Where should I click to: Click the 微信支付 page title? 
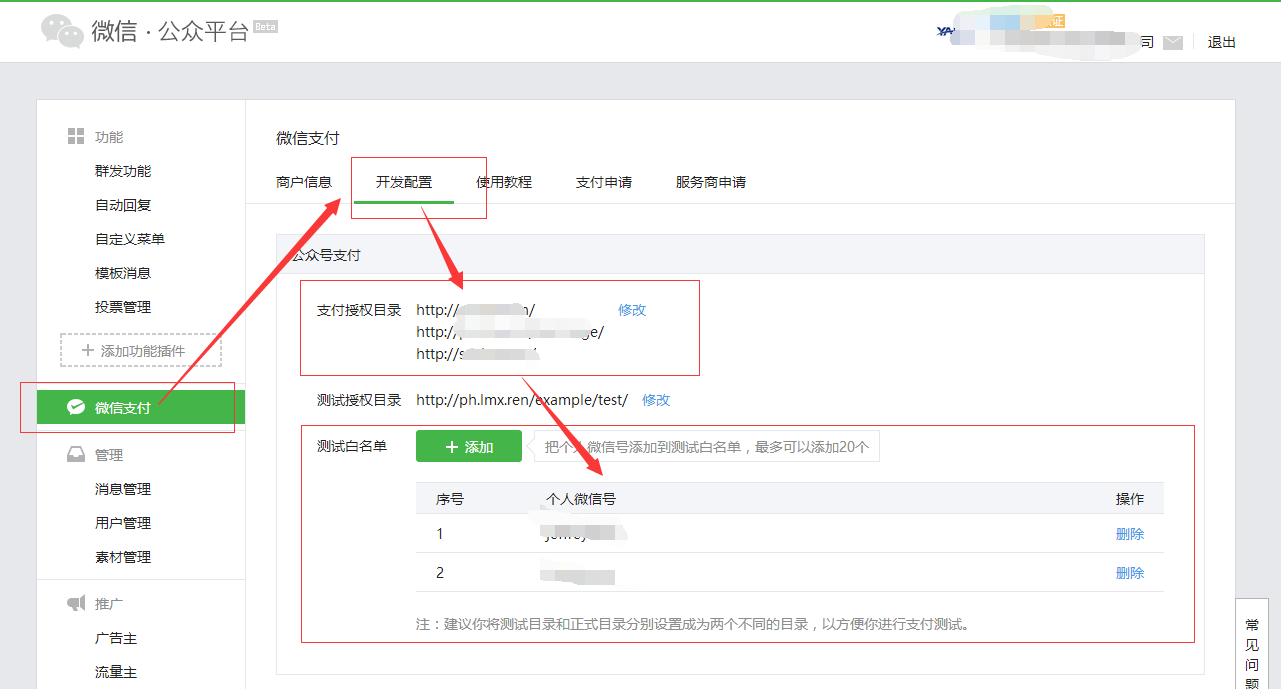coord(308,138)
